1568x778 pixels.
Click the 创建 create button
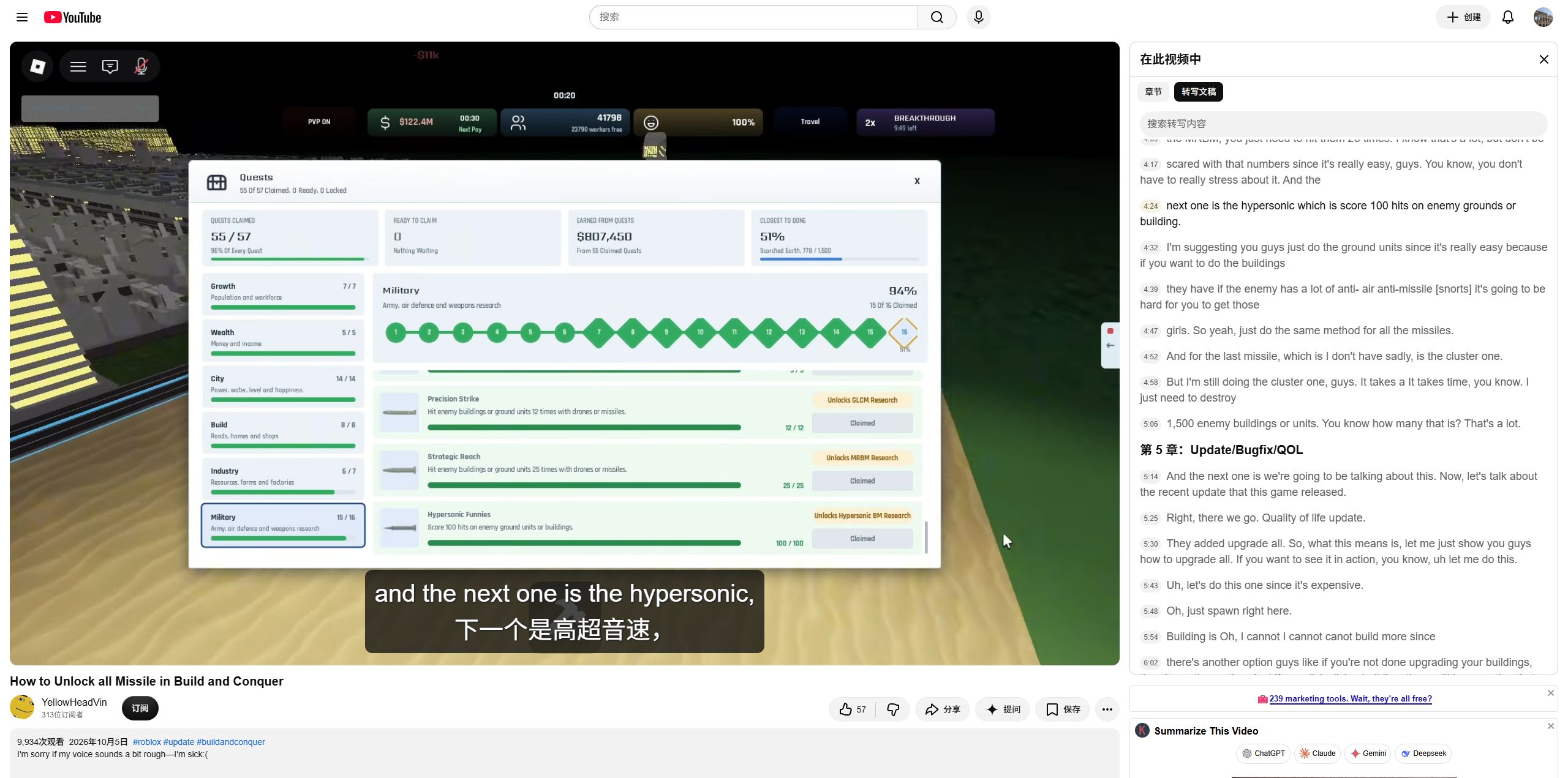tap(1463, 17)
